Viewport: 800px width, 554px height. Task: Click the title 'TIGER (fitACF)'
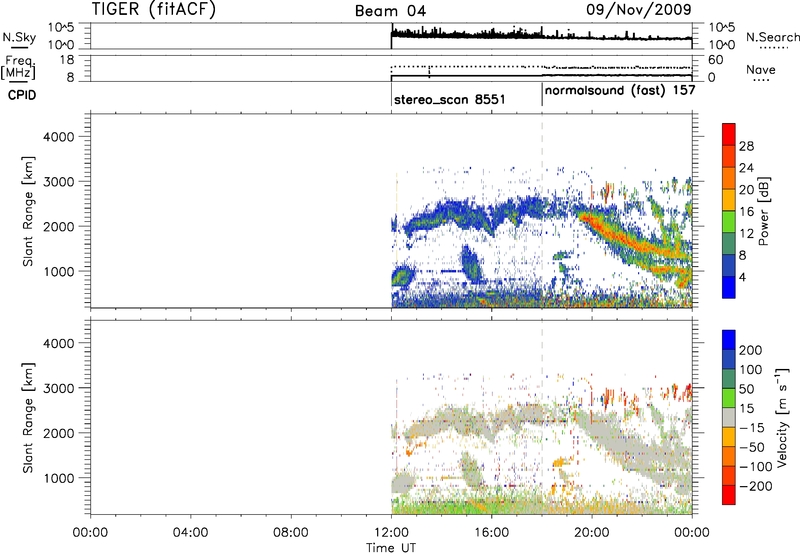(154, 9)
